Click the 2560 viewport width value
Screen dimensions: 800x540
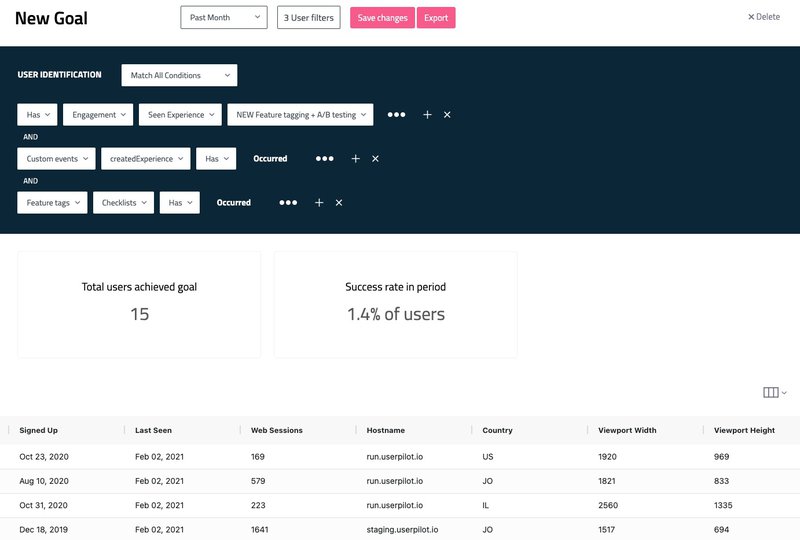tap(608, 505)
